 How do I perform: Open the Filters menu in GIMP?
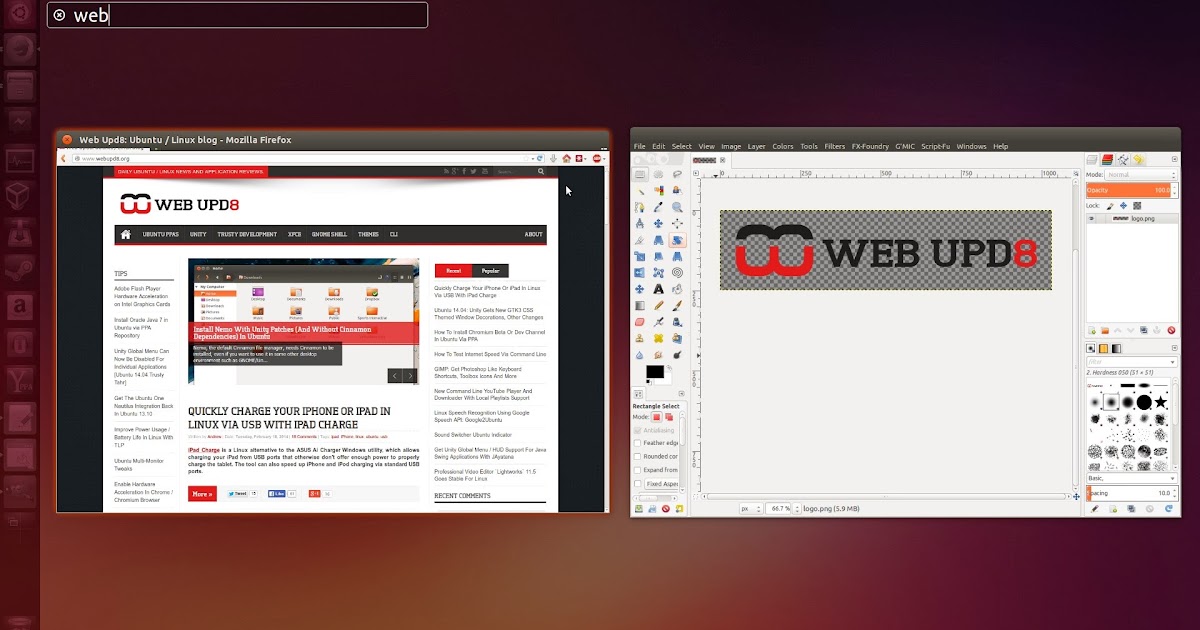835,146
